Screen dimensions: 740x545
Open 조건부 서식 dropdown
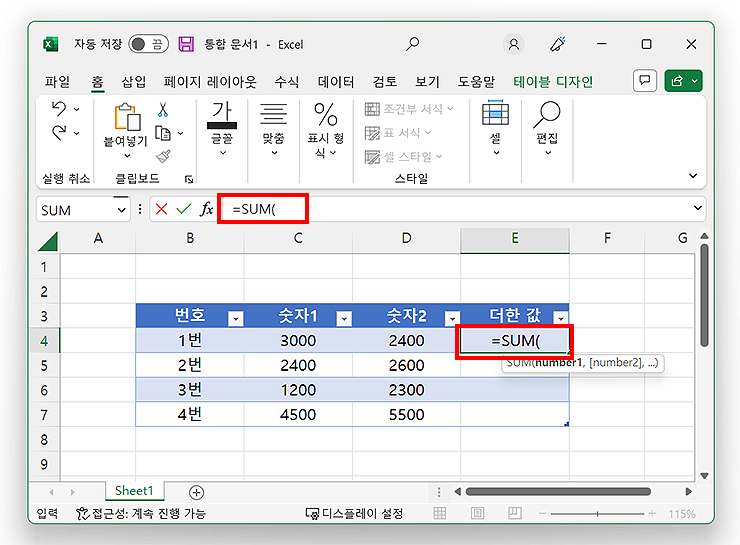[x=409, y=109]
